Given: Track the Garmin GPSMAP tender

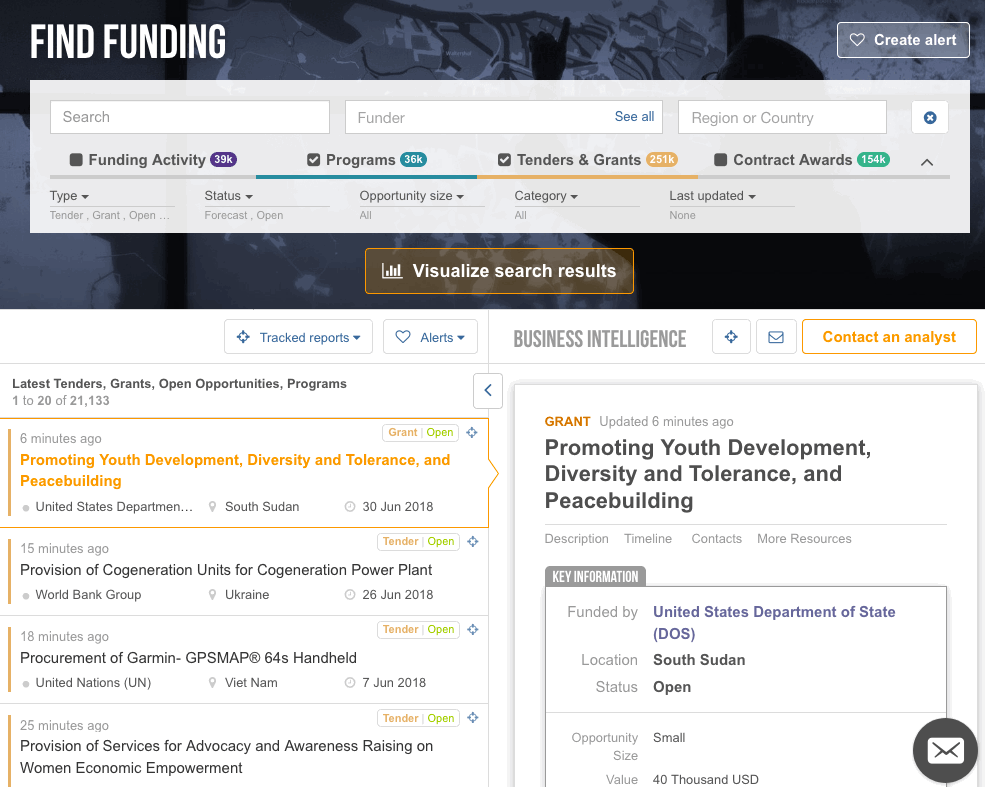Looking at the screenshot, I should click(x=473, y=629).
